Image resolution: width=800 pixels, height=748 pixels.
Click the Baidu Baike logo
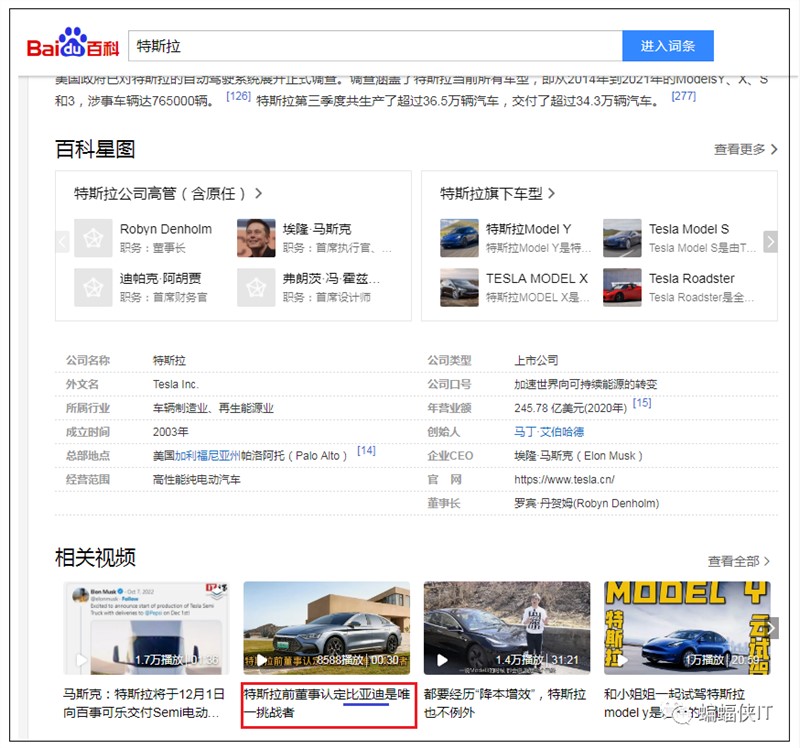click(x=72, y=46)
